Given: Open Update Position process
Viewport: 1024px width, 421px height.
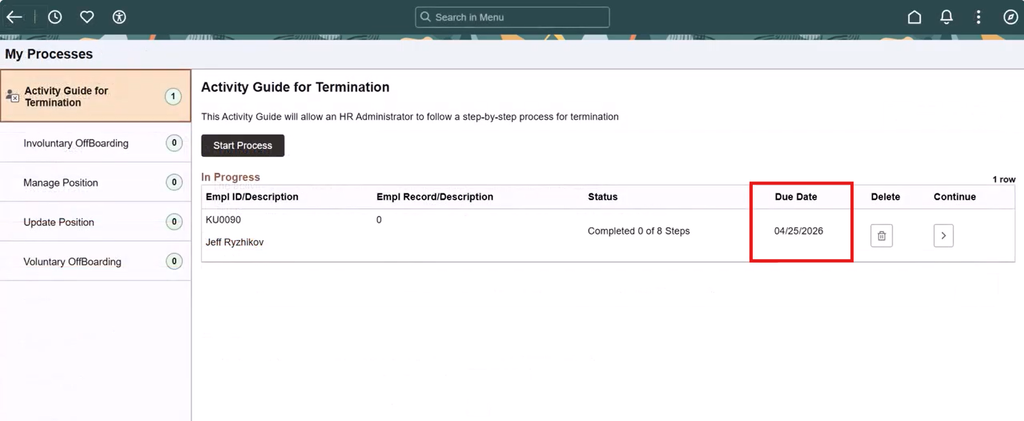Looking at the screenshot, I should [95, 222].
